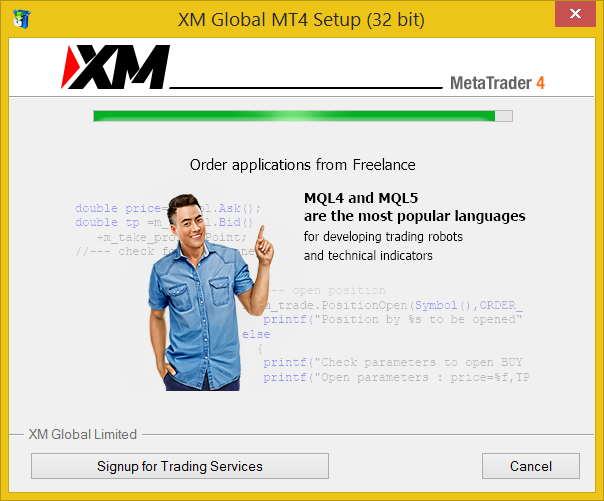Click the 'else' keyword in the code
Viewport: 604px width, 501px height.
pyautogui.click(x=256, y=334)
